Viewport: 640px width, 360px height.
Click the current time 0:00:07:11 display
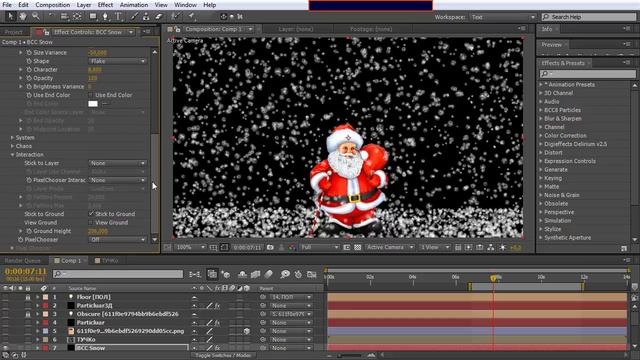(25, 271)
